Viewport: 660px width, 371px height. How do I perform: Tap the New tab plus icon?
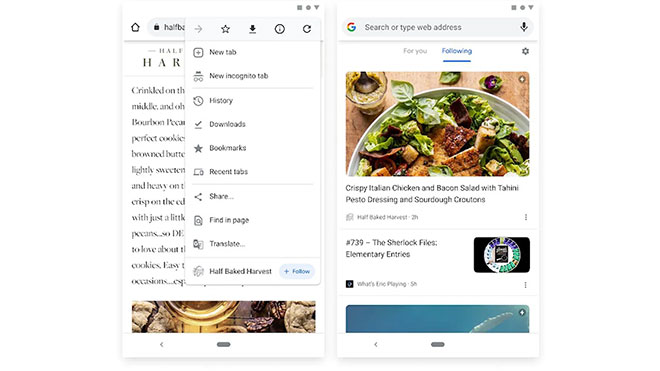[x=198, y=53]
